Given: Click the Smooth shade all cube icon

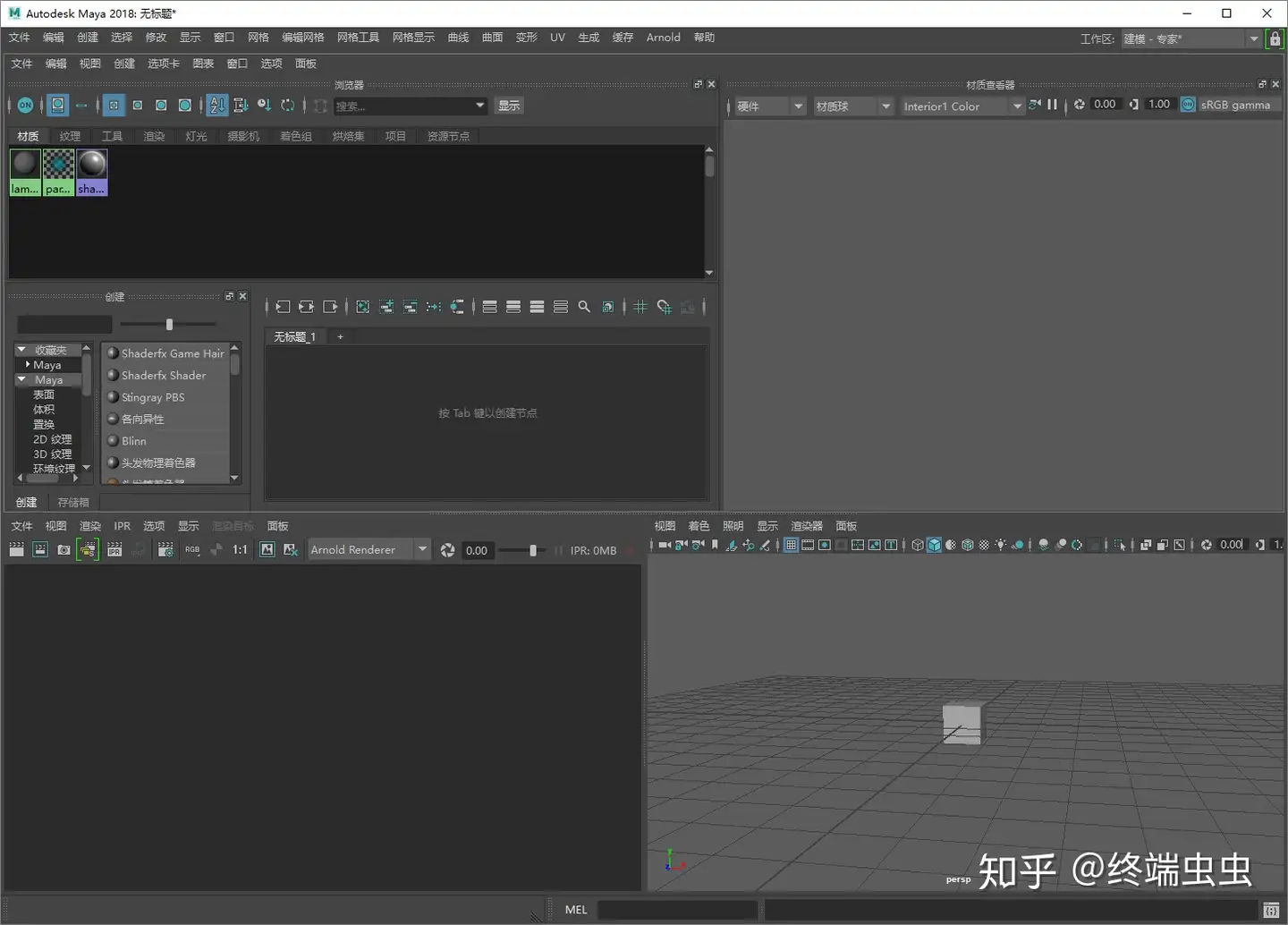Looking at the screenshot, I should [x=934, y=545].
